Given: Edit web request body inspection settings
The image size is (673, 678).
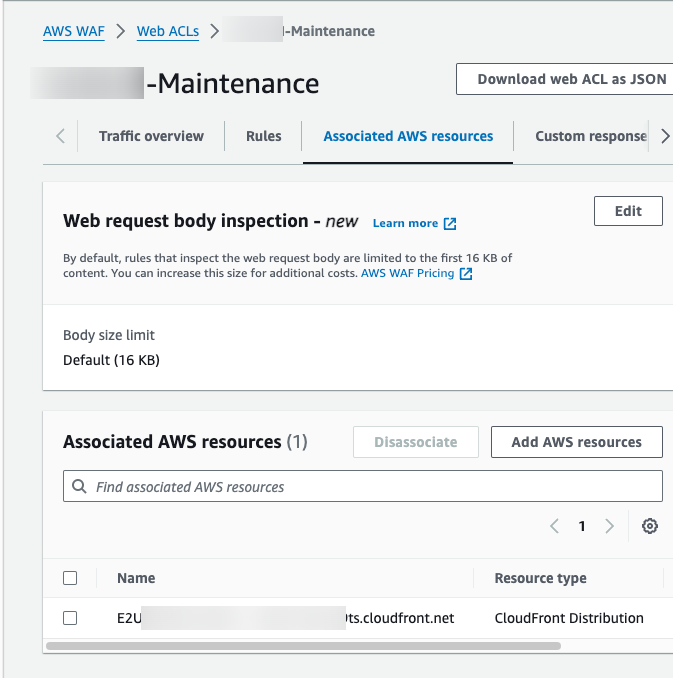Looking at the screenshot, I should tap(628, 211).
